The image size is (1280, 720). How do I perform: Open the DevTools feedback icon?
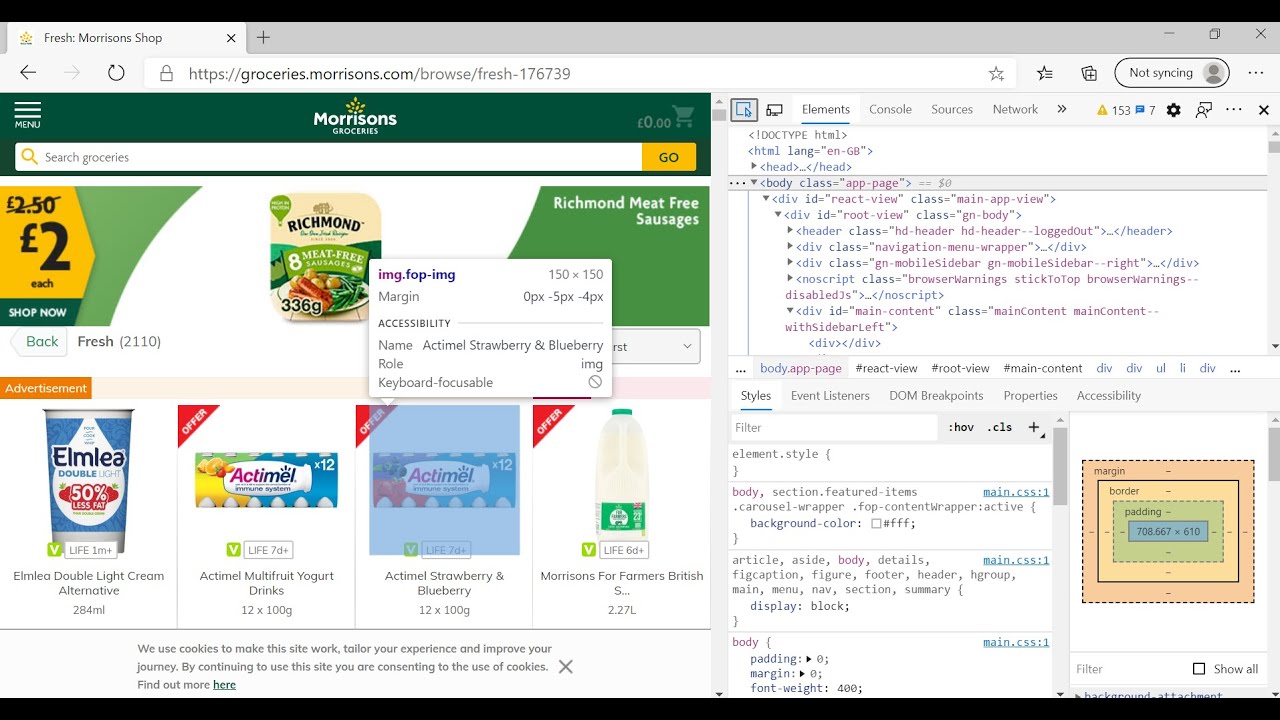(1204, 110)
